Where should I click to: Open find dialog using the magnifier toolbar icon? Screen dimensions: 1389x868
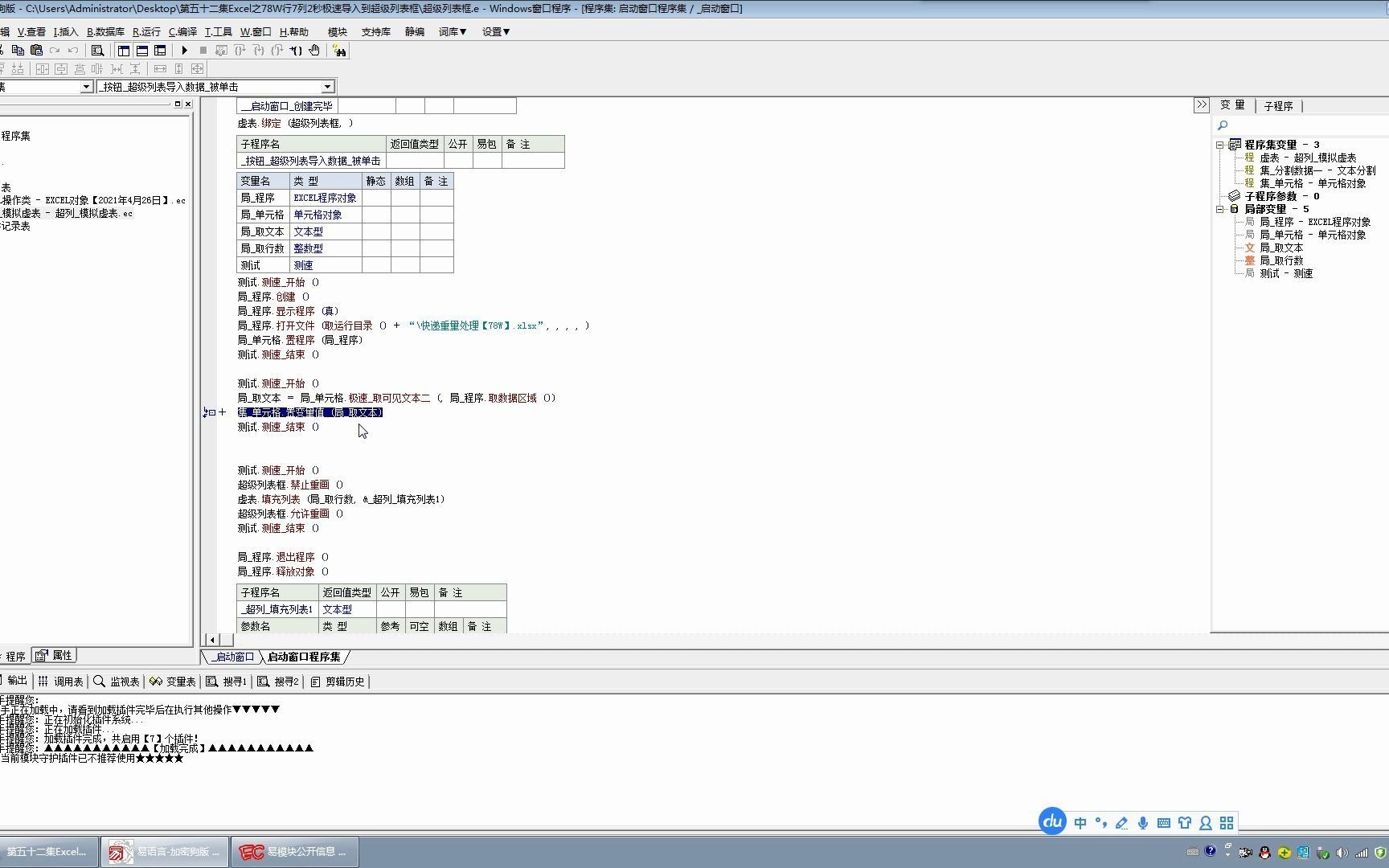(97, 50)
